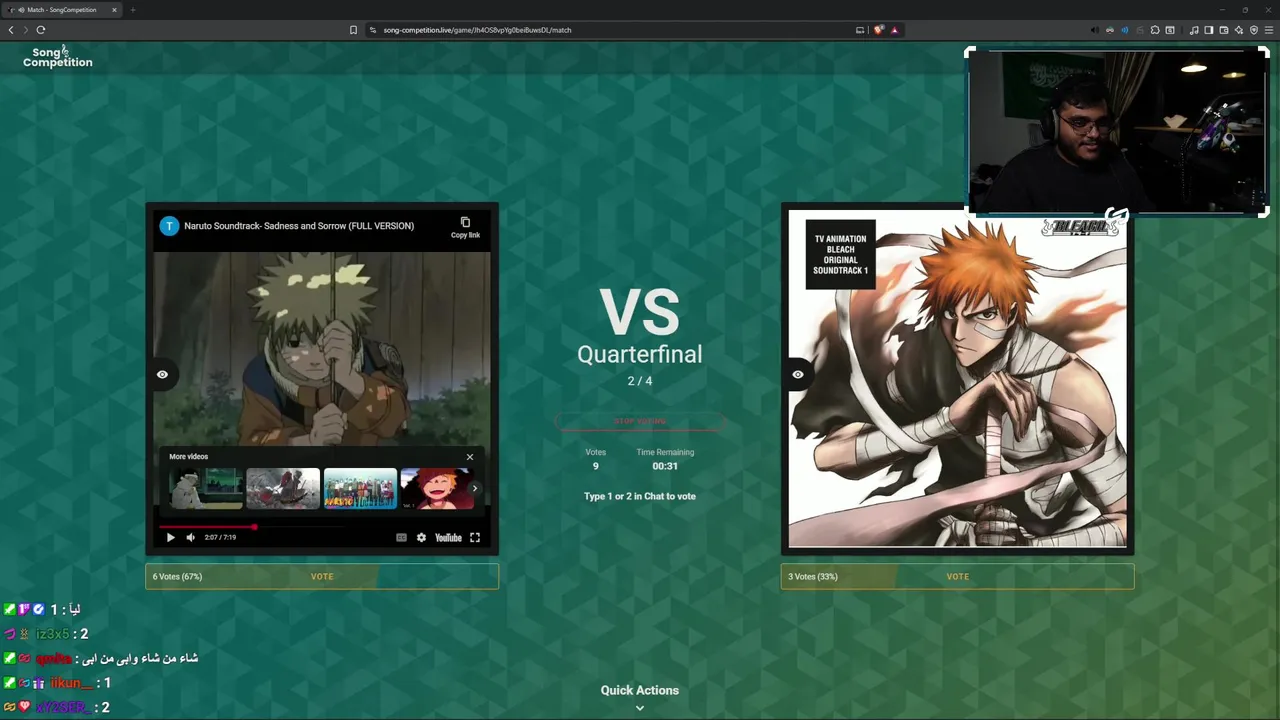Click chat message from iikun__
Image resolution: width=1280 pixels, height=720 pixels.
(x=57, y=683)
